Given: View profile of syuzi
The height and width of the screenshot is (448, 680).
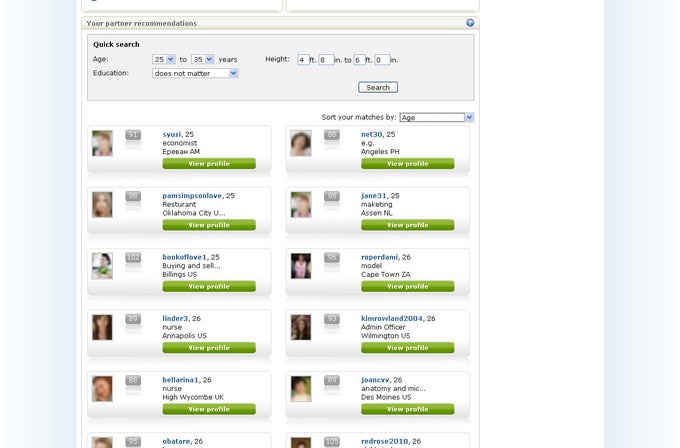Looking at the screenshot, I should pyautogui.click(x=209, y=164).
